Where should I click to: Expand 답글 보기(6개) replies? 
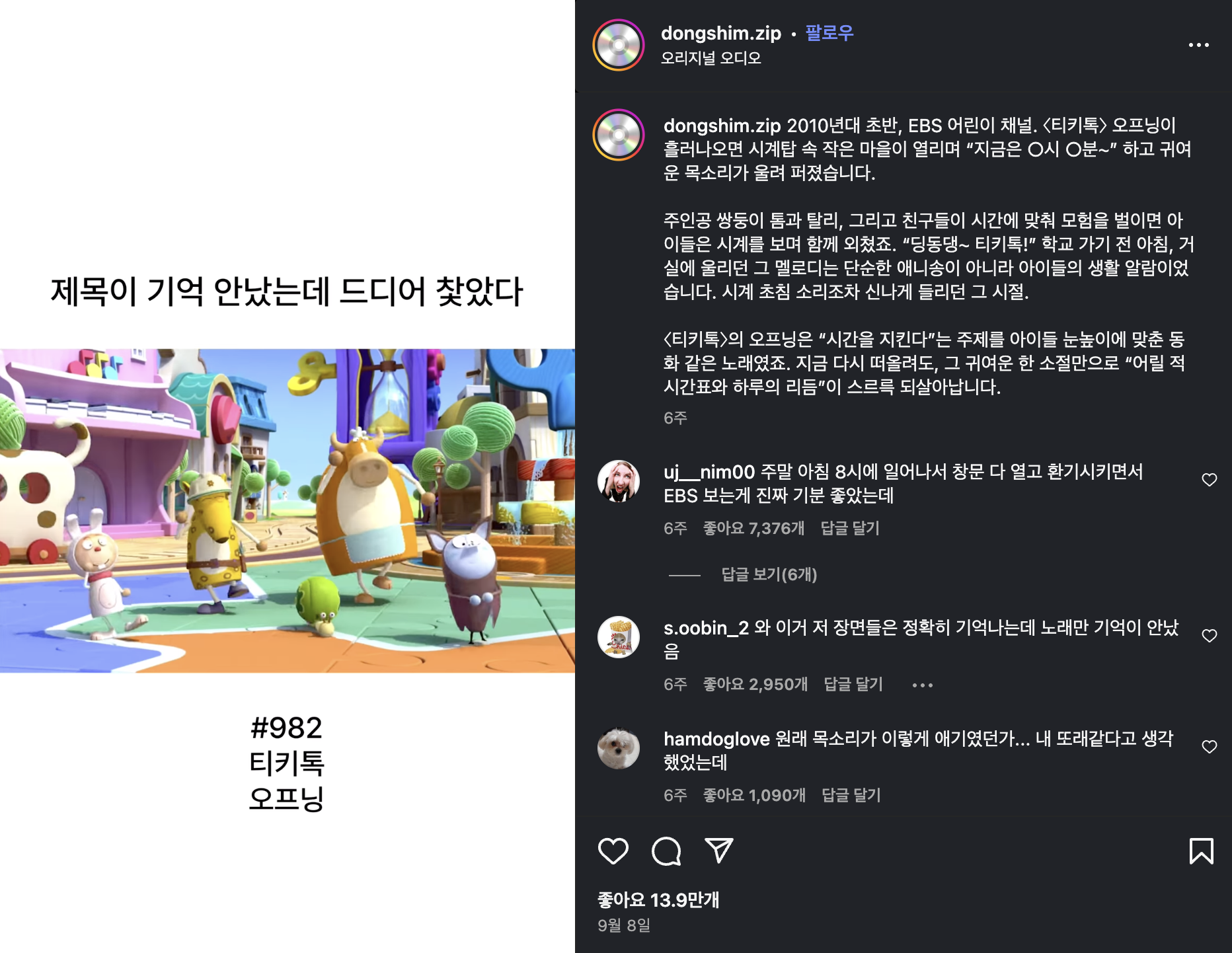[769, 574]
